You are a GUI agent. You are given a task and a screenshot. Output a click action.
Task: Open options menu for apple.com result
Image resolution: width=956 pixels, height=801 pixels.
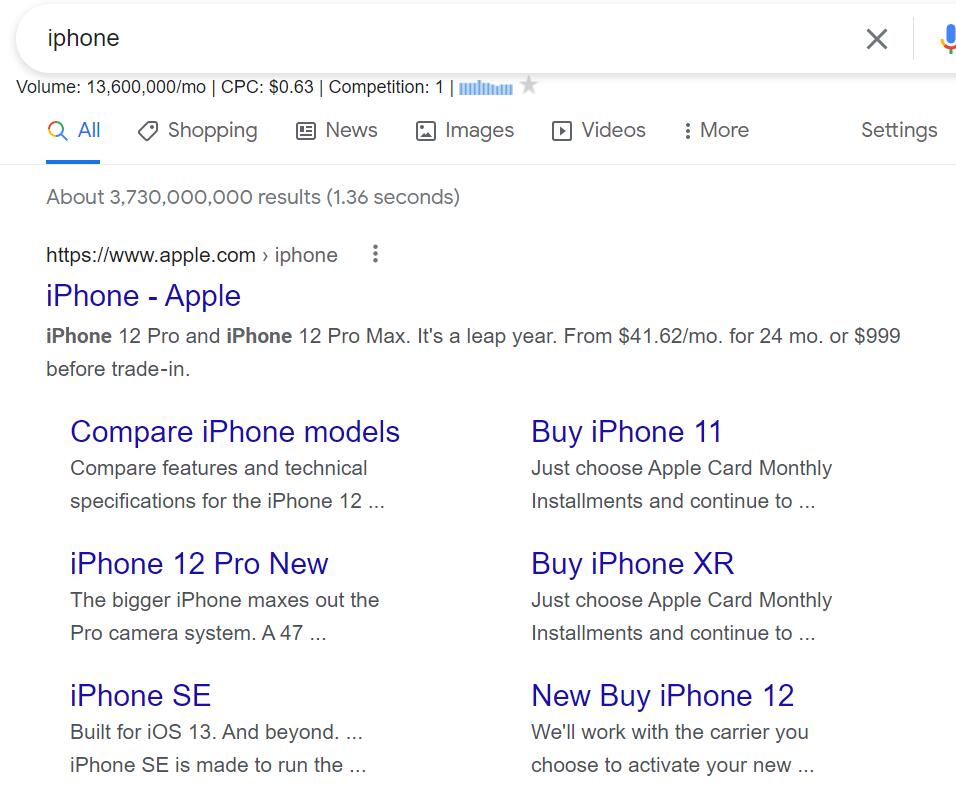[x=376, y=254]
